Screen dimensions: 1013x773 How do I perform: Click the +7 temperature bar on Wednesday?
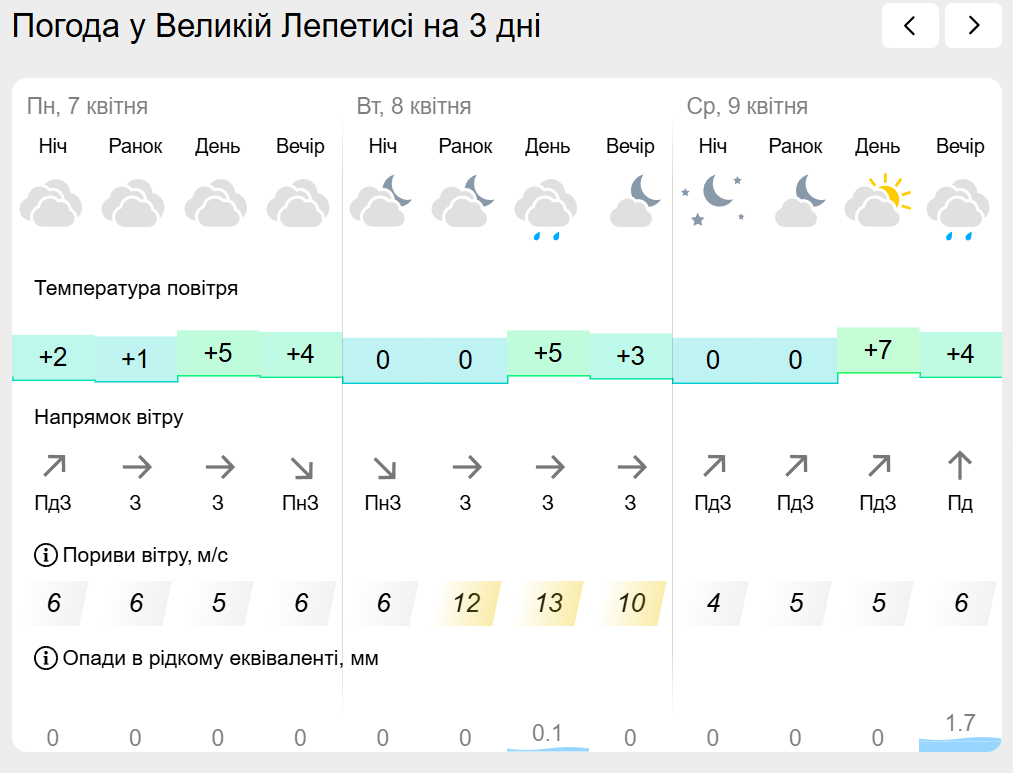point(878,350)
